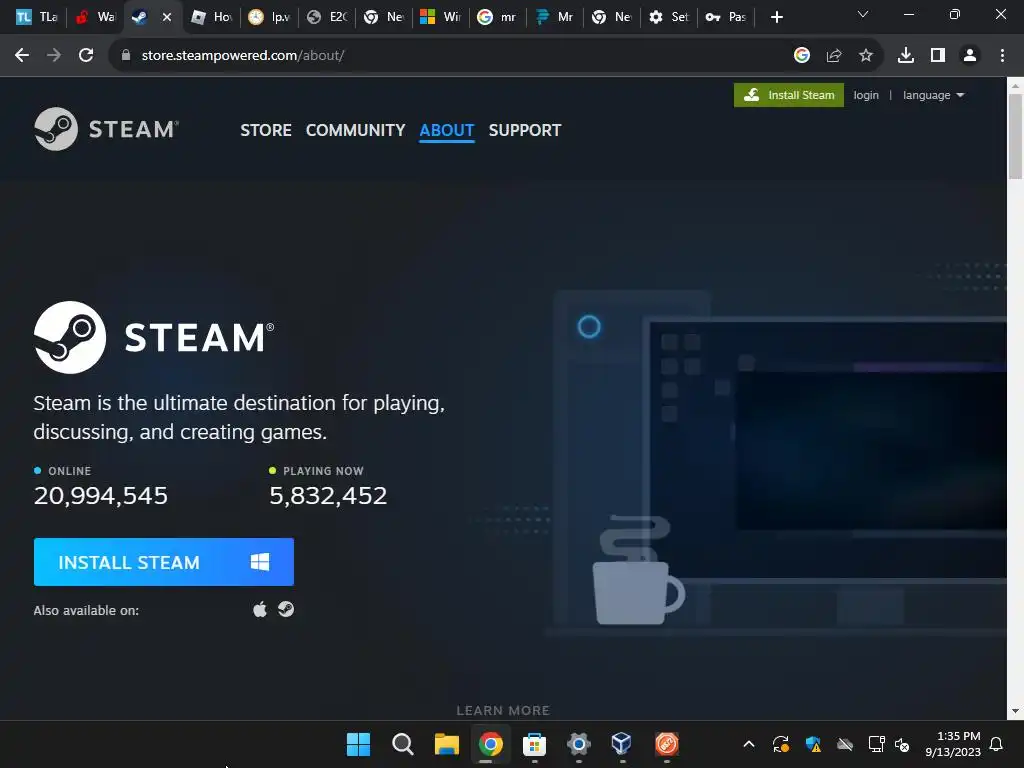Screen dimensions: 1024x768
Task: Click the scrollbar down arrow
Action: click(1015, 711)
